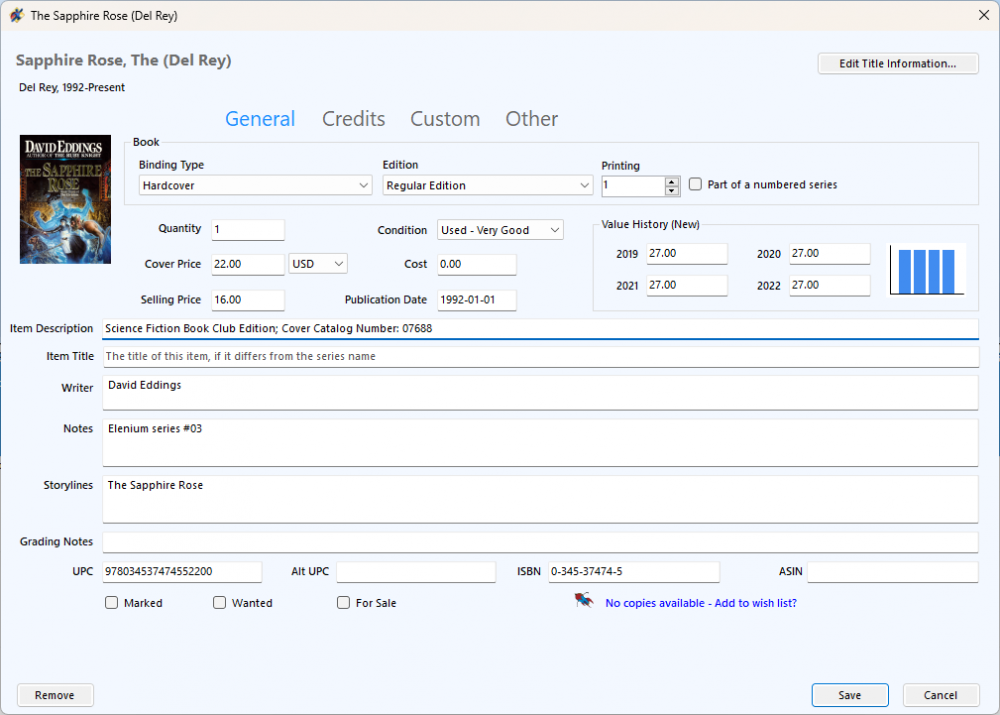The image size is (1000, 715).
Task: Enable Part of a numbered series
Action: point(696,185)
